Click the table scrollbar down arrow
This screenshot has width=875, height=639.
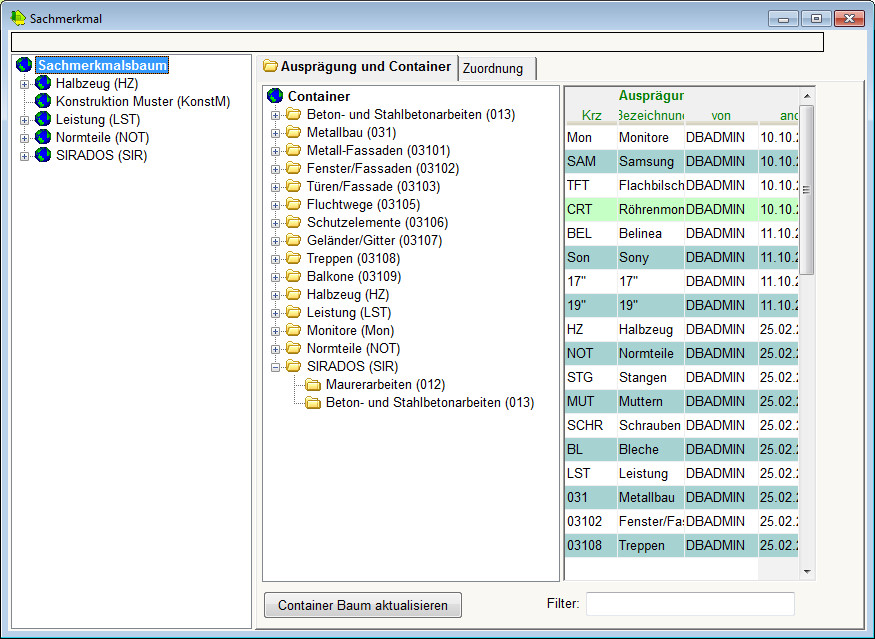click(x=807, y=571)
